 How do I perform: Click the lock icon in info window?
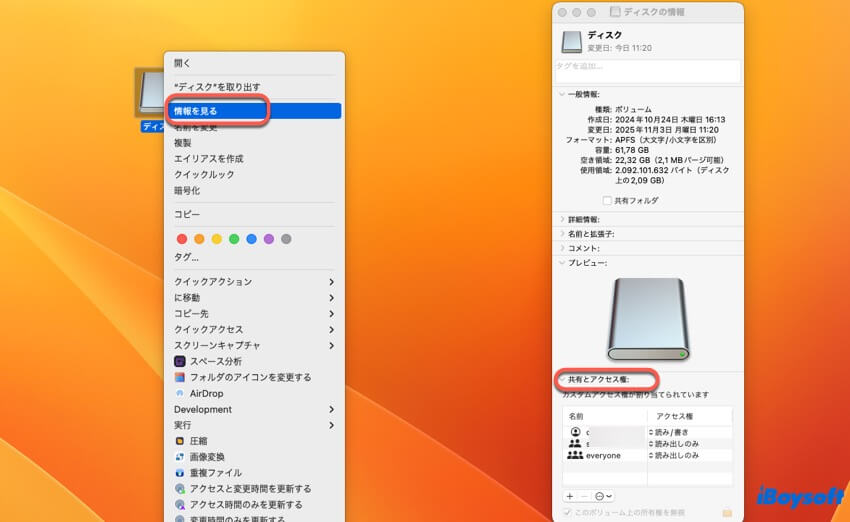727,512
